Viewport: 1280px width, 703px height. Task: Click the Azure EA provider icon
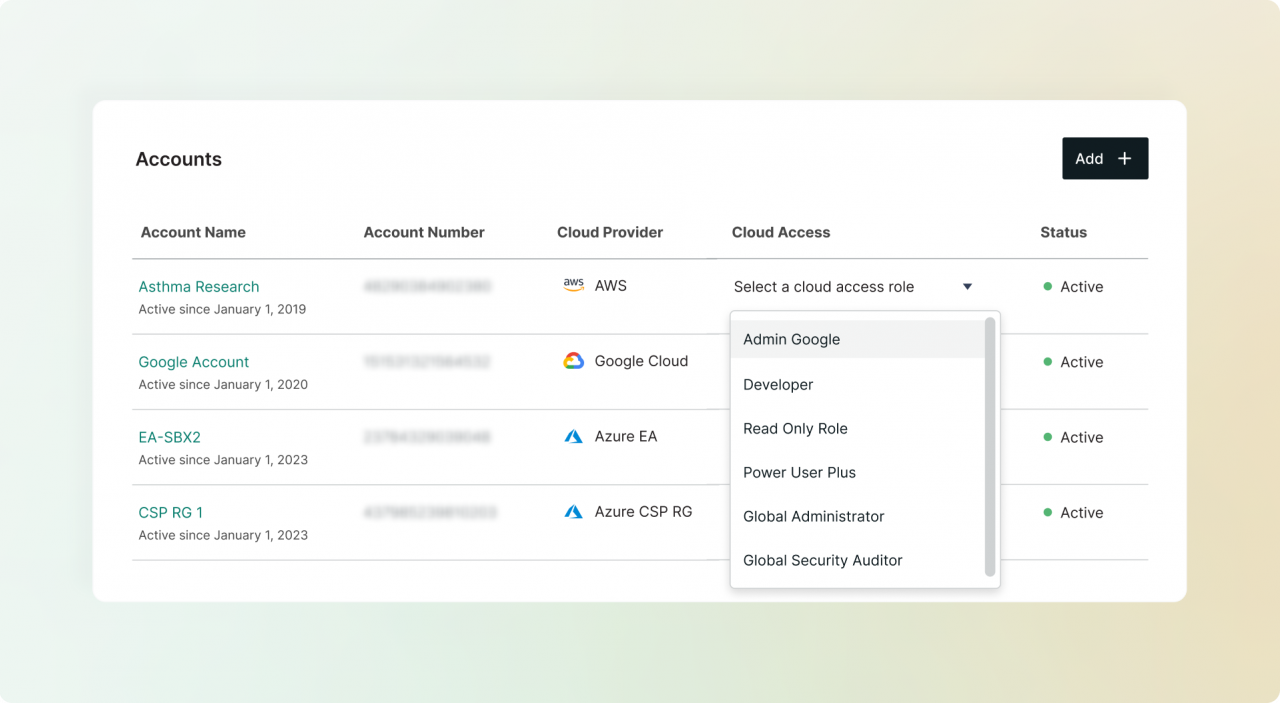click(573, 435)
